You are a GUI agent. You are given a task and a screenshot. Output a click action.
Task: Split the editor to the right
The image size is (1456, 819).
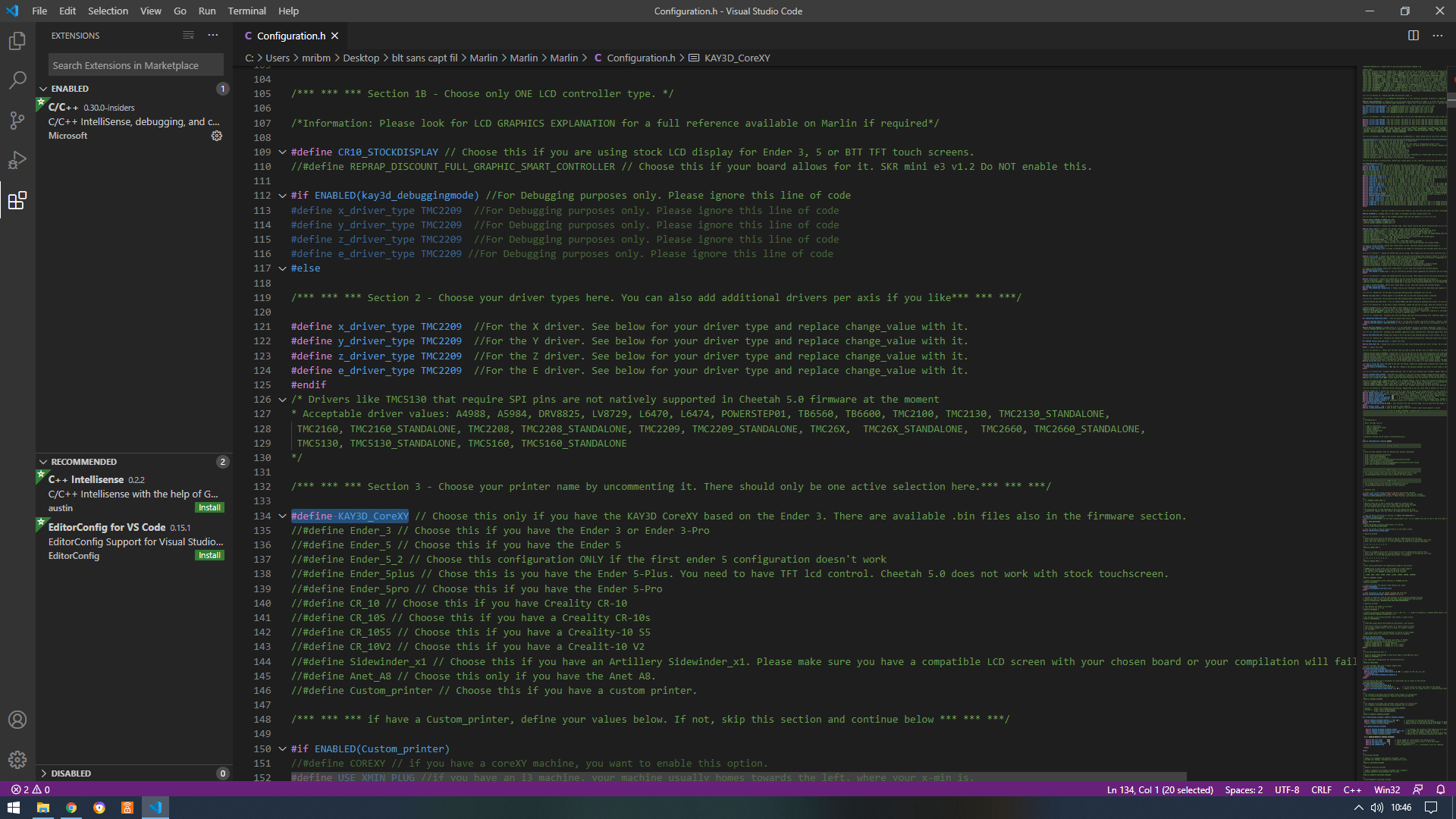click(x=1414, y=36)
